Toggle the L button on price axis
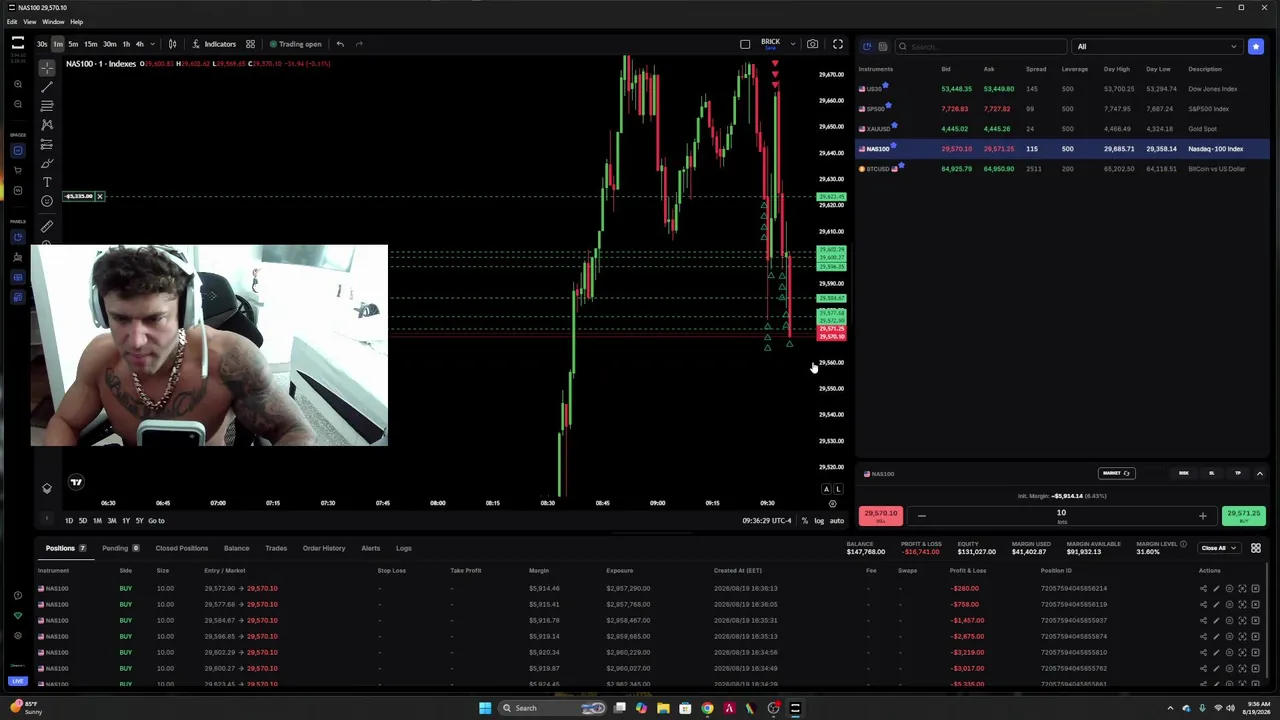The image size is (1280, 720). click(838, 489)
